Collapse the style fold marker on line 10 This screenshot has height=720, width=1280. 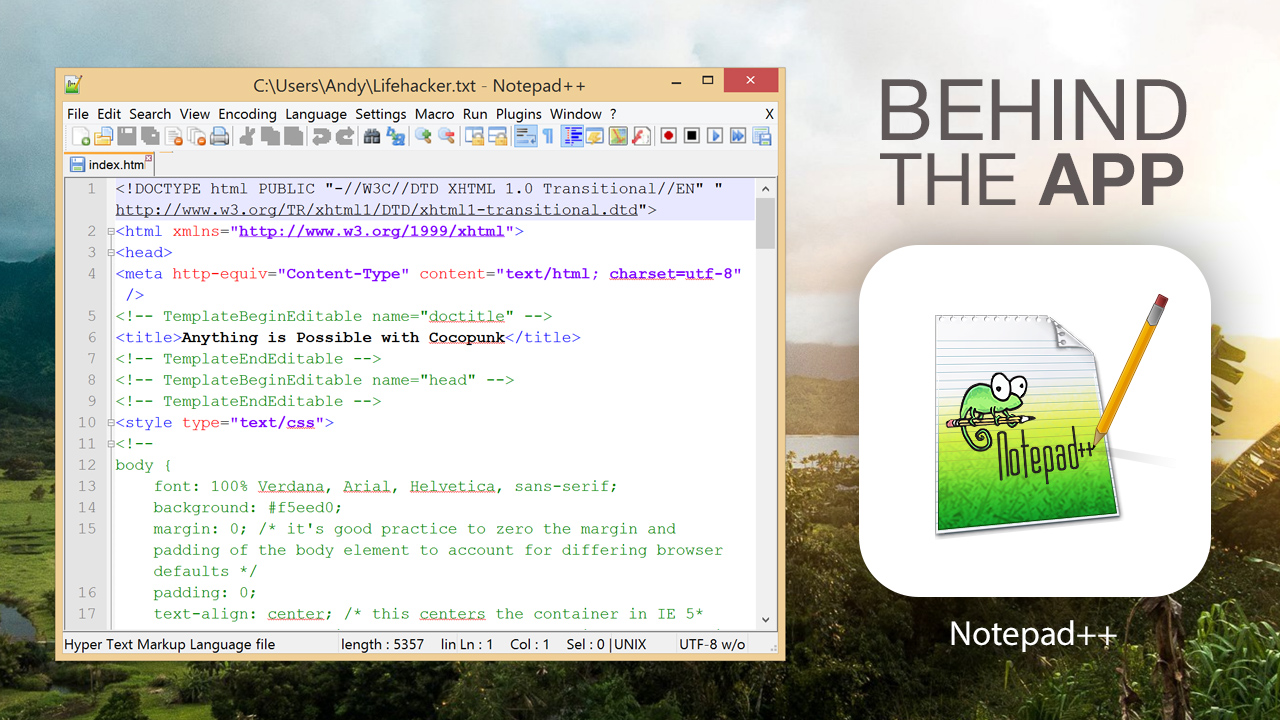(111, 423)
